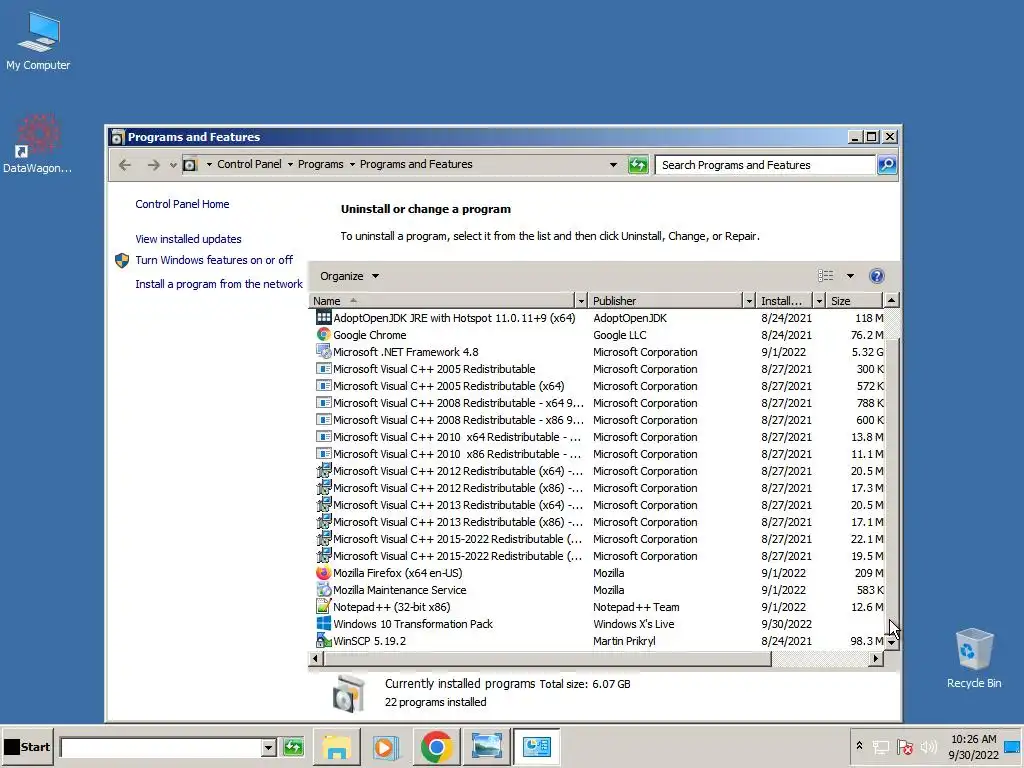Select the WinSCP 5.19.2 icon
Image resolution: width=1024 pixels, height=768 pixels.
click(323, 641)
